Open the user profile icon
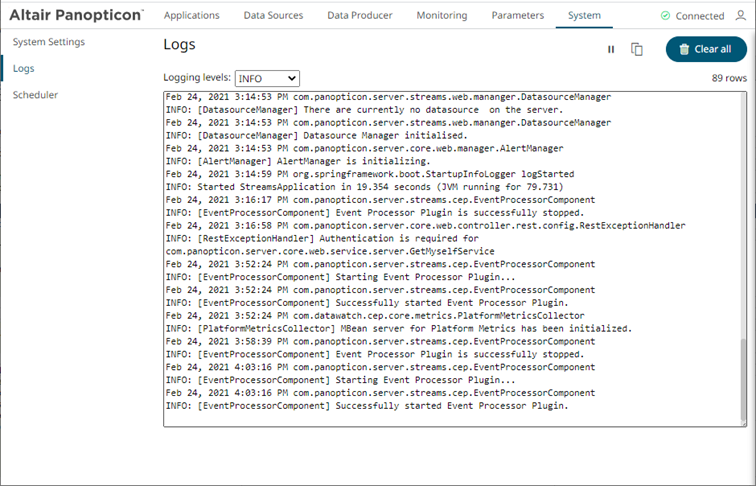Screen dimensions: 756x486 coord(741,15)
